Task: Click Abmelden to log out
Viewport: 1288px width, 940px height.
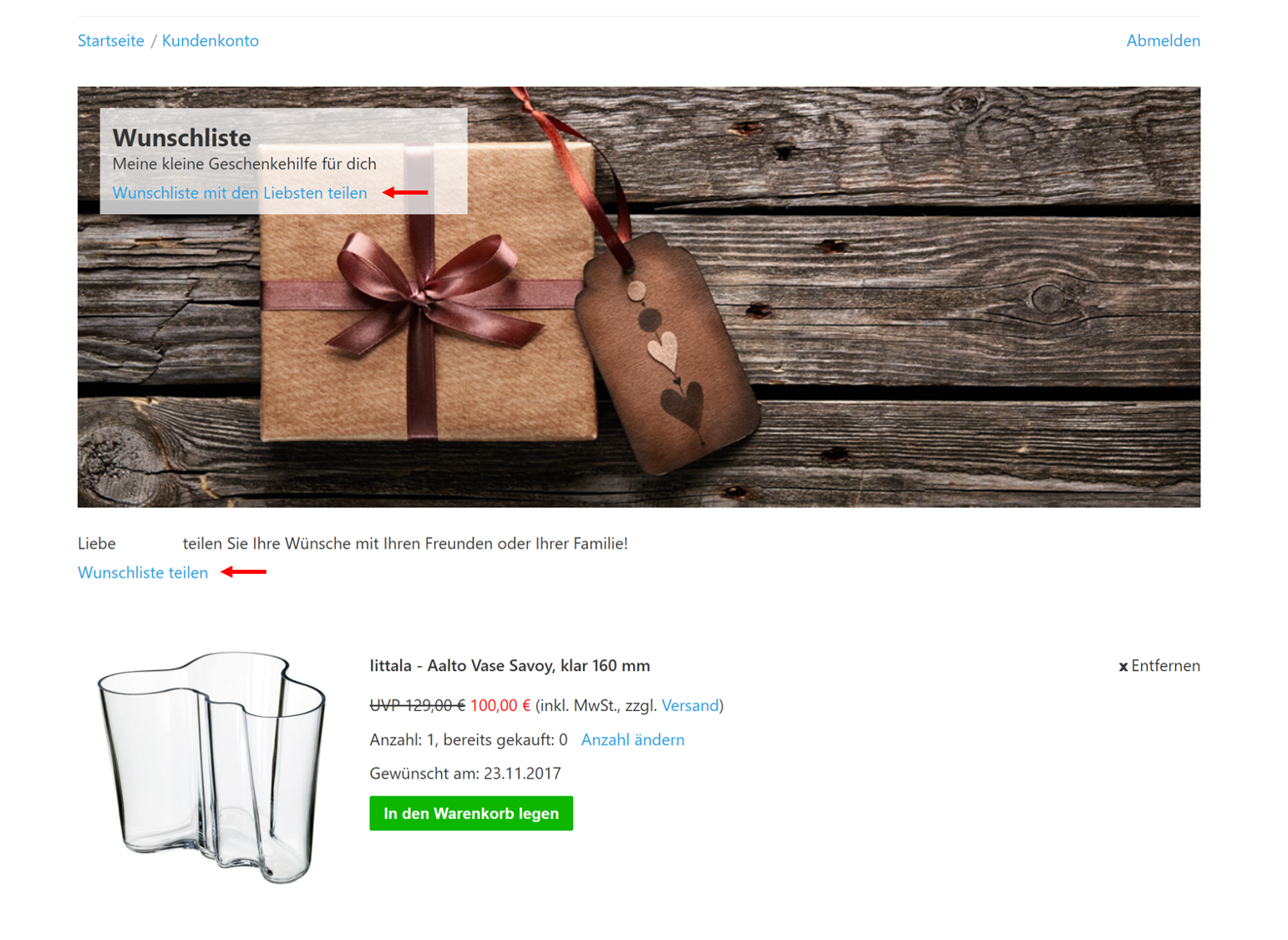Action: (1163, 41)
